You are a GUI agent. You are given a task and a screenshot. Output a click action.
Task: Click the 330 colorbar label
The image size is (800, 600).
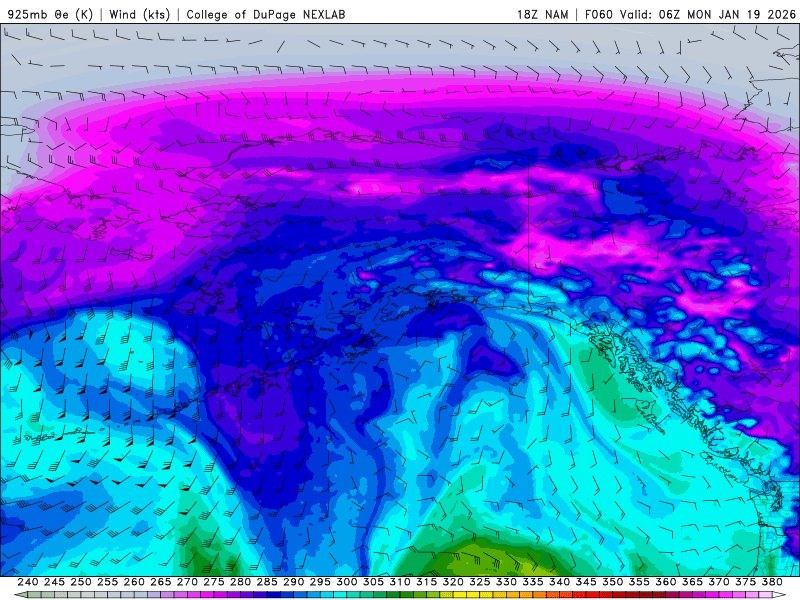(x=506, y=582)
